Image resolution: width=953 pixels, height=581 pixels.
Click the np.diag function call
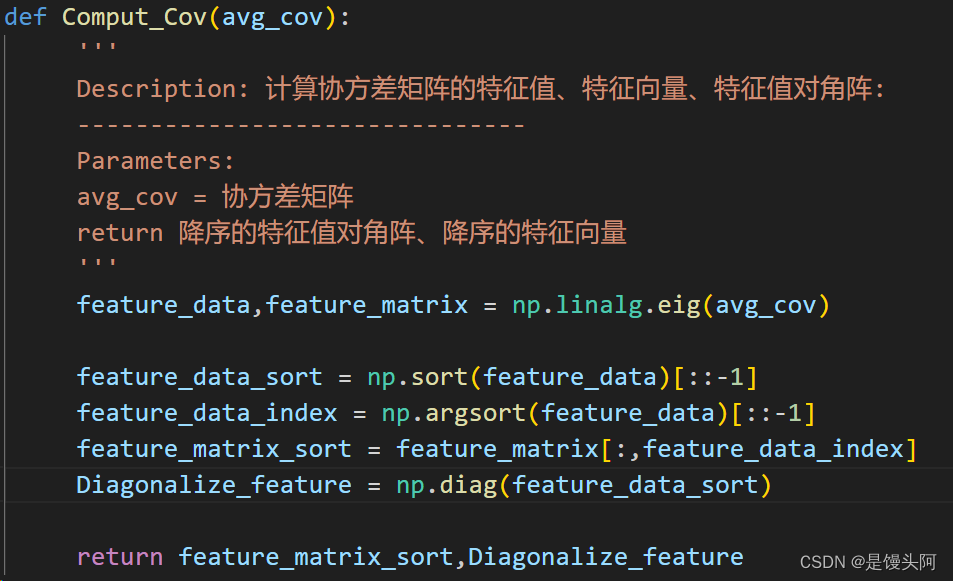click(x=583, y=485)
